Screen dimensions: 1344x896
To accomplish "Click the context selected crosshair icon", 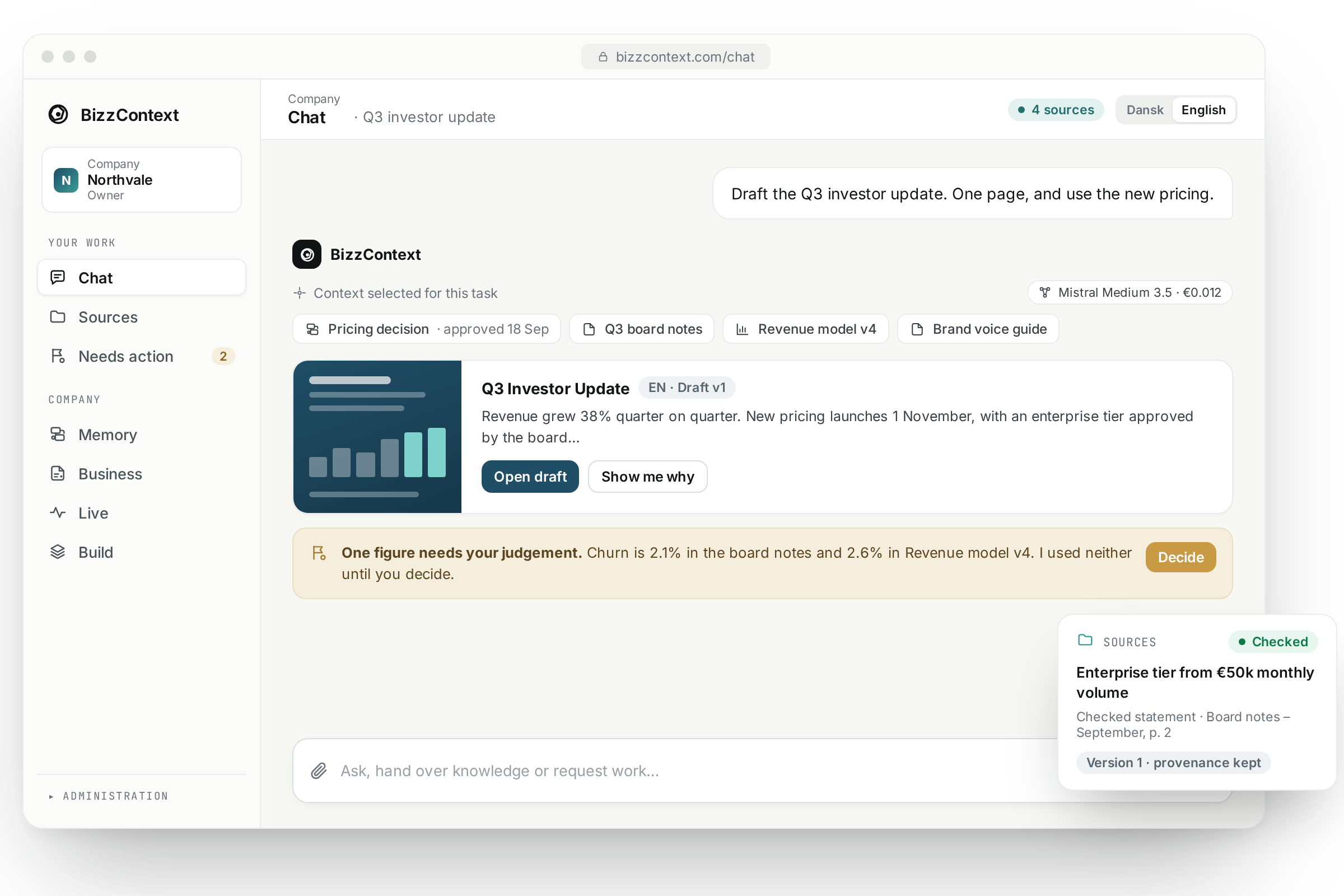I will coord(300,293).
